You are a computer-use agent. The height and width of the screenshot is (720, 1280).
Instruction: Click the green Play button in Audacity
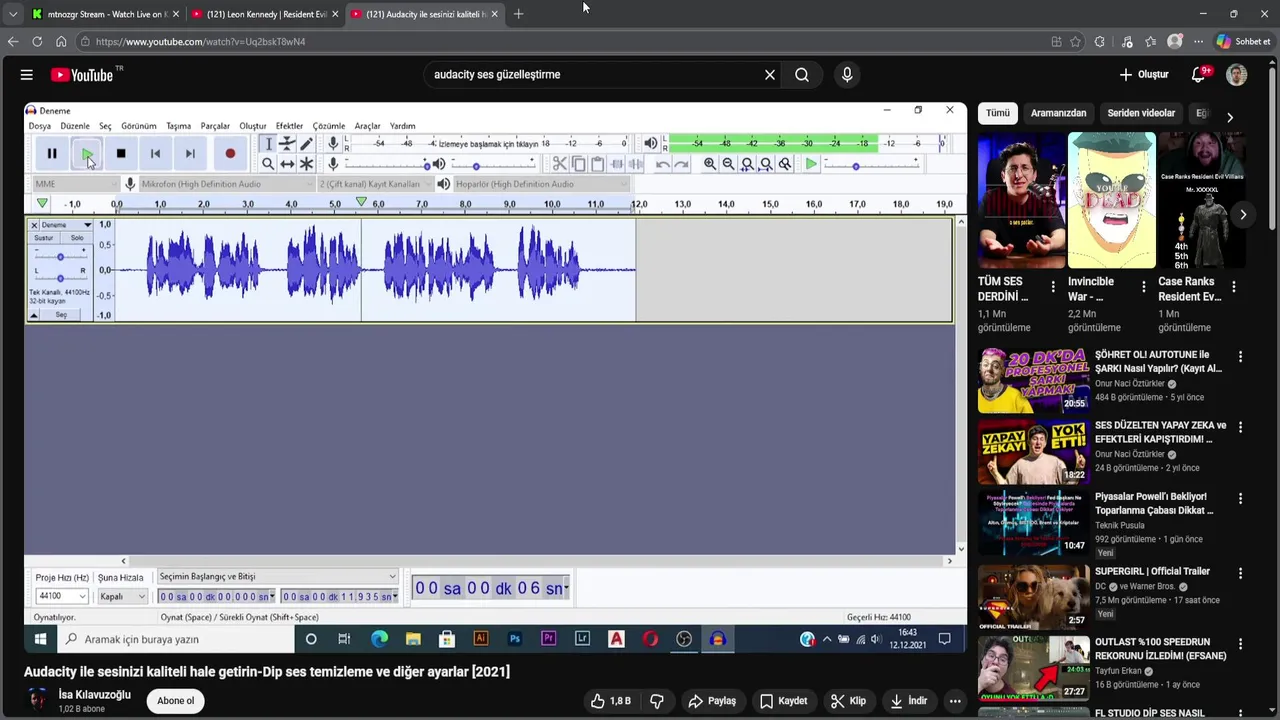pyautogui.click(x=87, y=153)
